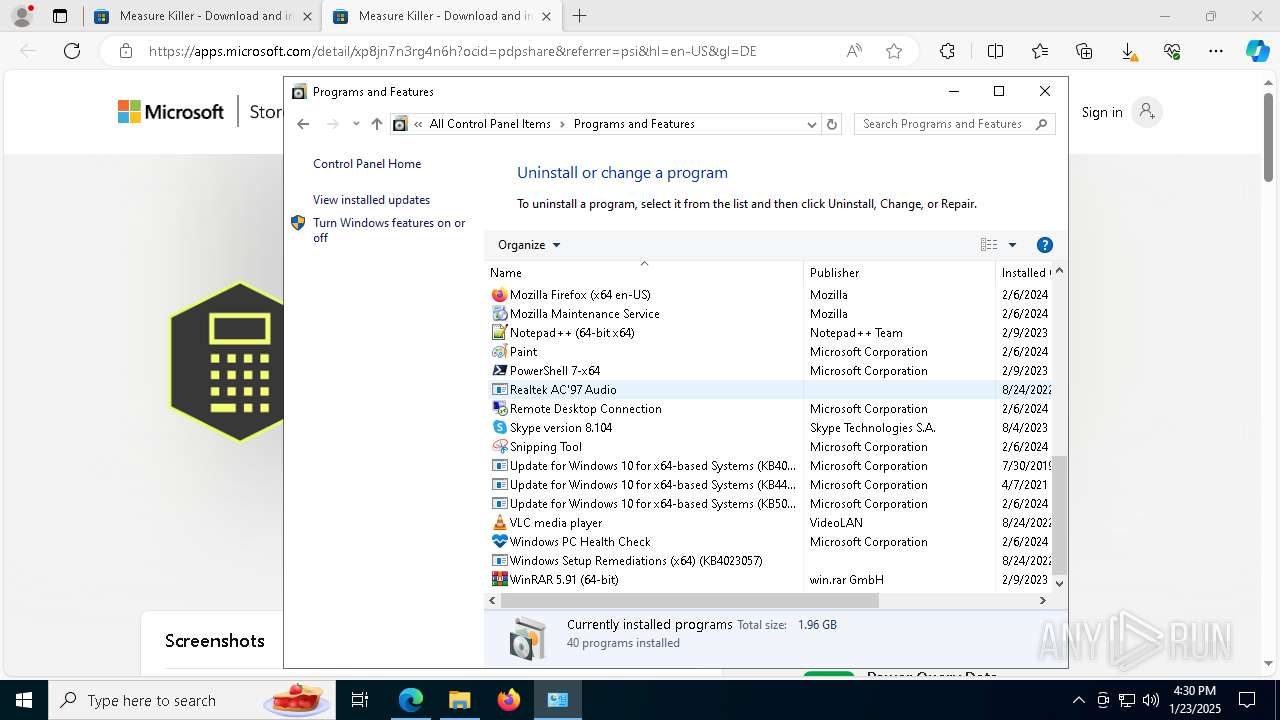Refresh the Programs and Features list
This screenshot has height=720, width=1280.
pyautogui.click(x=831, y=124)
